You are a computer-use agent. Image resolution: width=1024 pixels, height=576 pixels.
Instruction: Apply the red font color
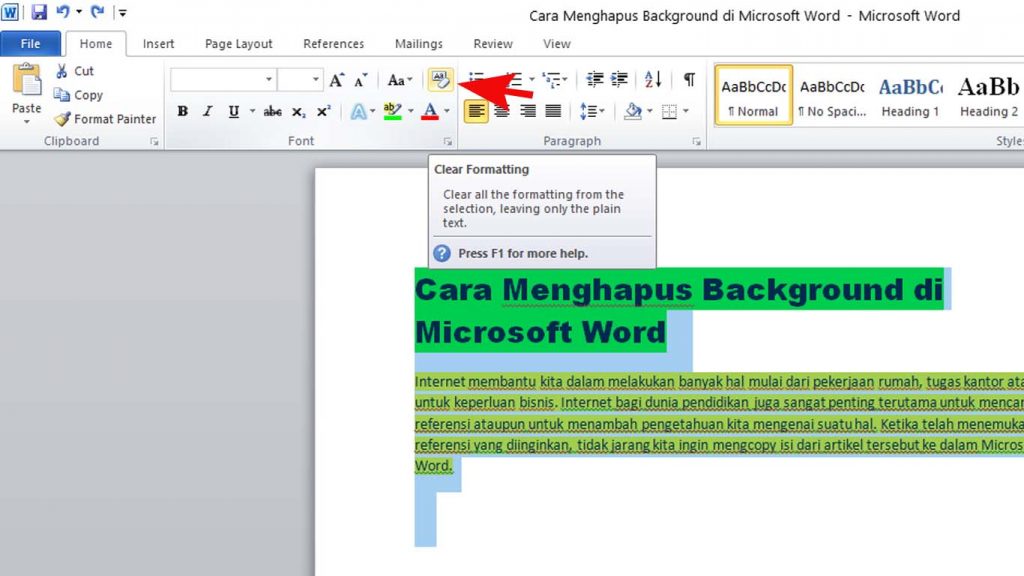coord(430,112)
